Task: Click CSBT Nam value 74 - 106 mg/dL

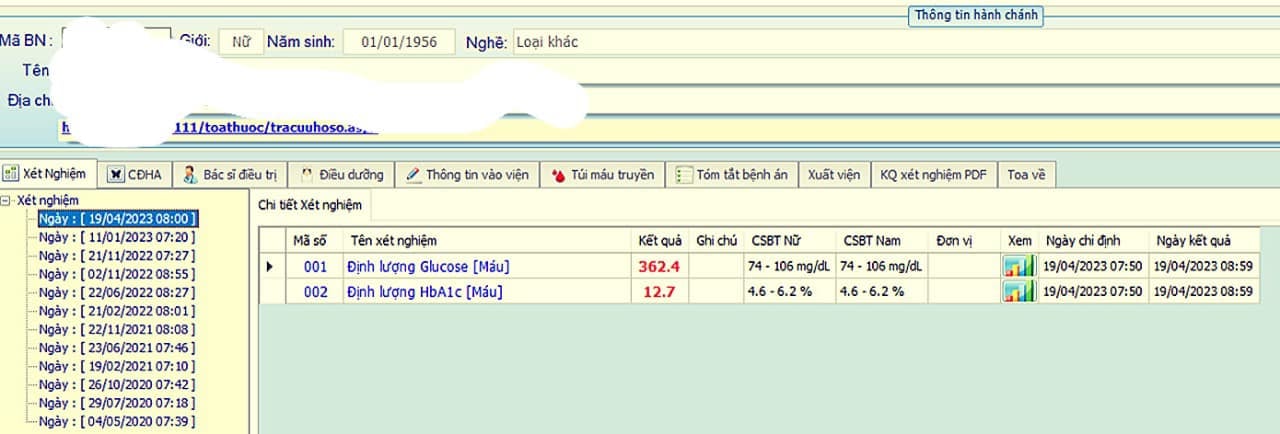Action: pyautogui.click(x=880, y=267)
